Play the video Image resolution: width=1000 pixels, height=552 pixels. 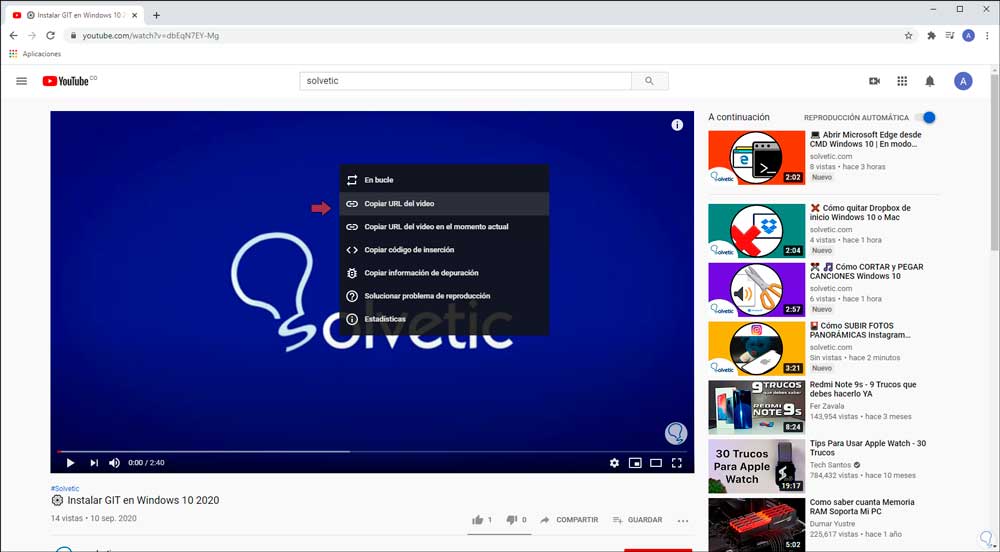click(x=70, y=463)
